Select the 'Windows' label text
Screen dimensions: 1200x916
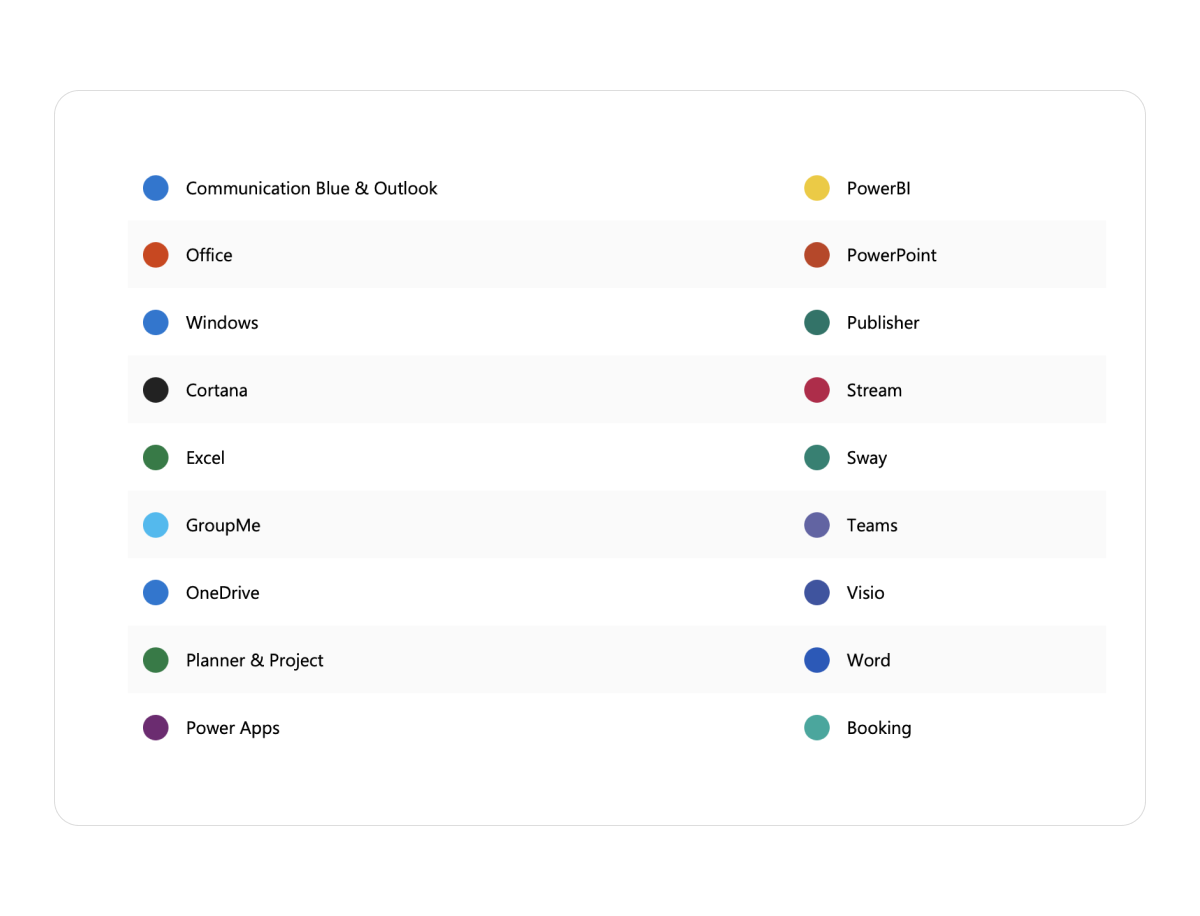coord(222,323)
